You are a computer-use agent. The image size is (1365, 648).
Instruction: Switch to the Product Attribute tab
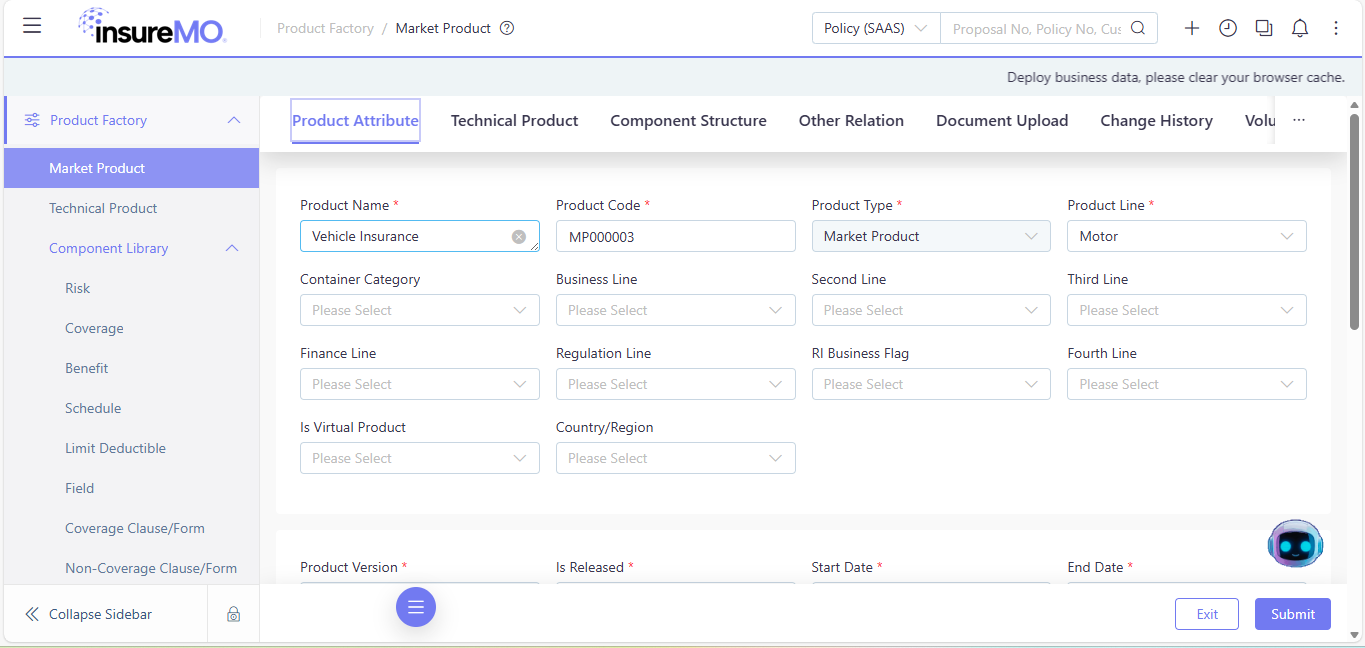355,120
